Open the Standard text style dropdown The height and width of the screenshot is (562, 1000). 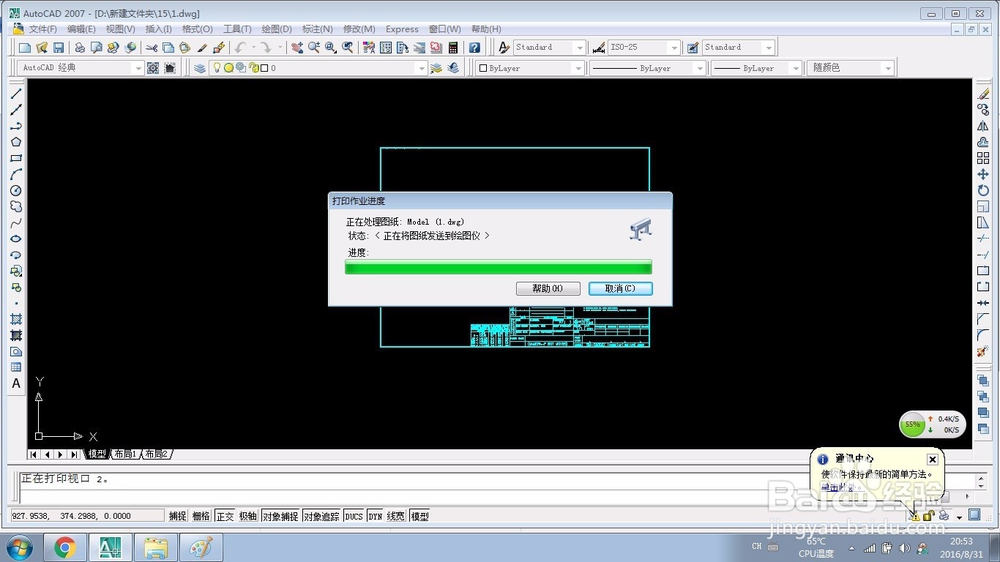pyautogui.click(x=579, y=47)
